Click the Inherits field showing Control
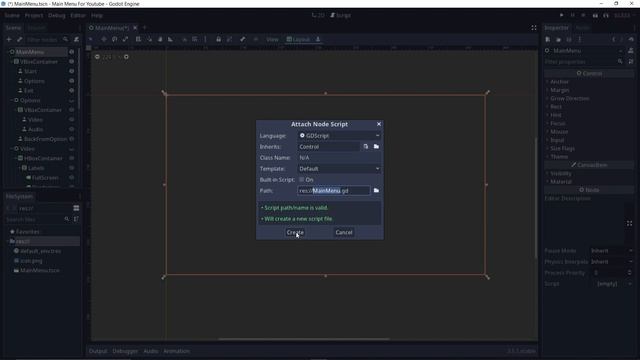The image size is (640, 360). click(329, 147)
